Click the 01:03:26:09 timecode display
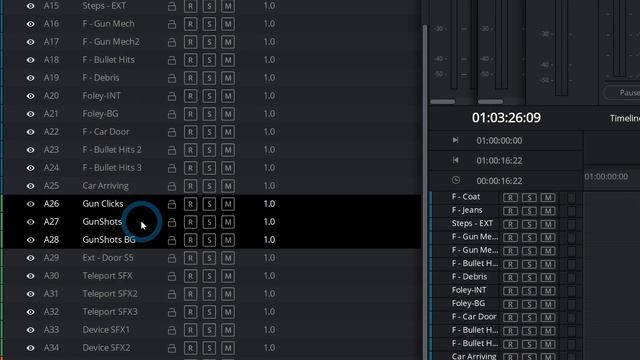The image size is (640, 360). (506, 118)
